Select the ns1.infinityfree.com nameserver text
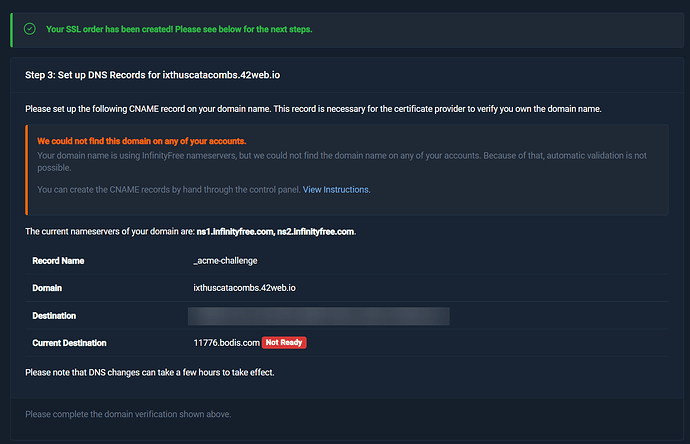The height and width of the screenshot is (444, 690). click(235, 231)
